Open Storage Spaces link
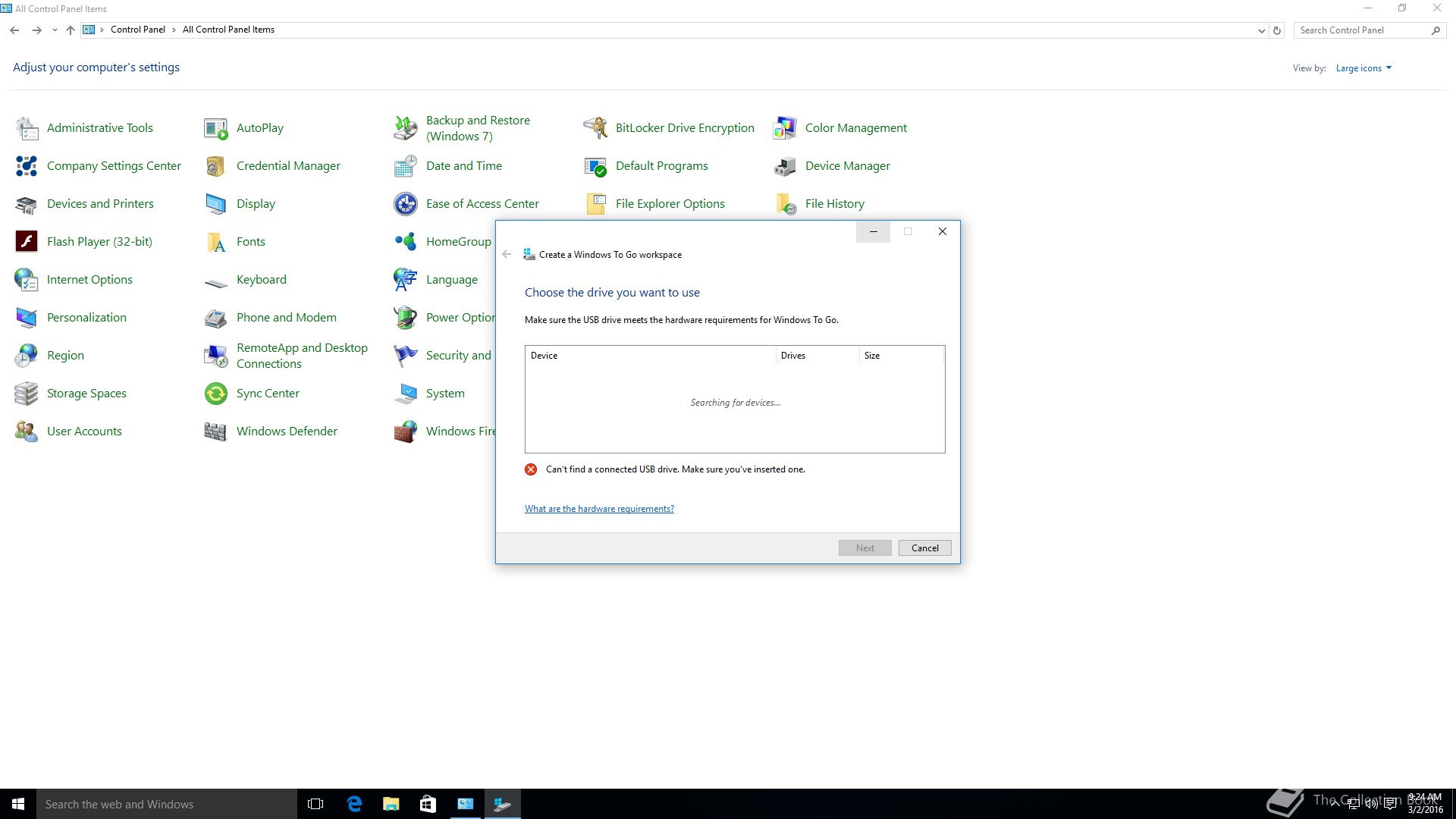Screen dimensions: 1456x819 (86, 394)
